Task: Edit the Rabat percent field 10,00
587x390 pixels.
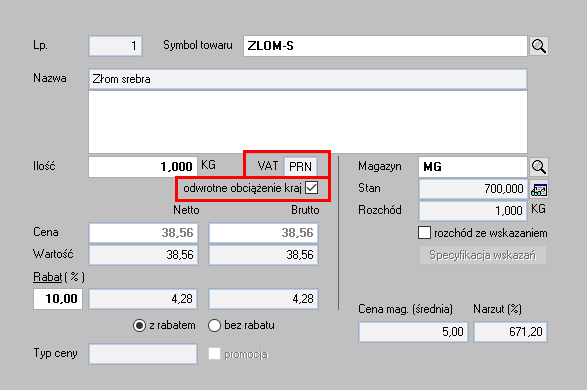Action: 58,299
